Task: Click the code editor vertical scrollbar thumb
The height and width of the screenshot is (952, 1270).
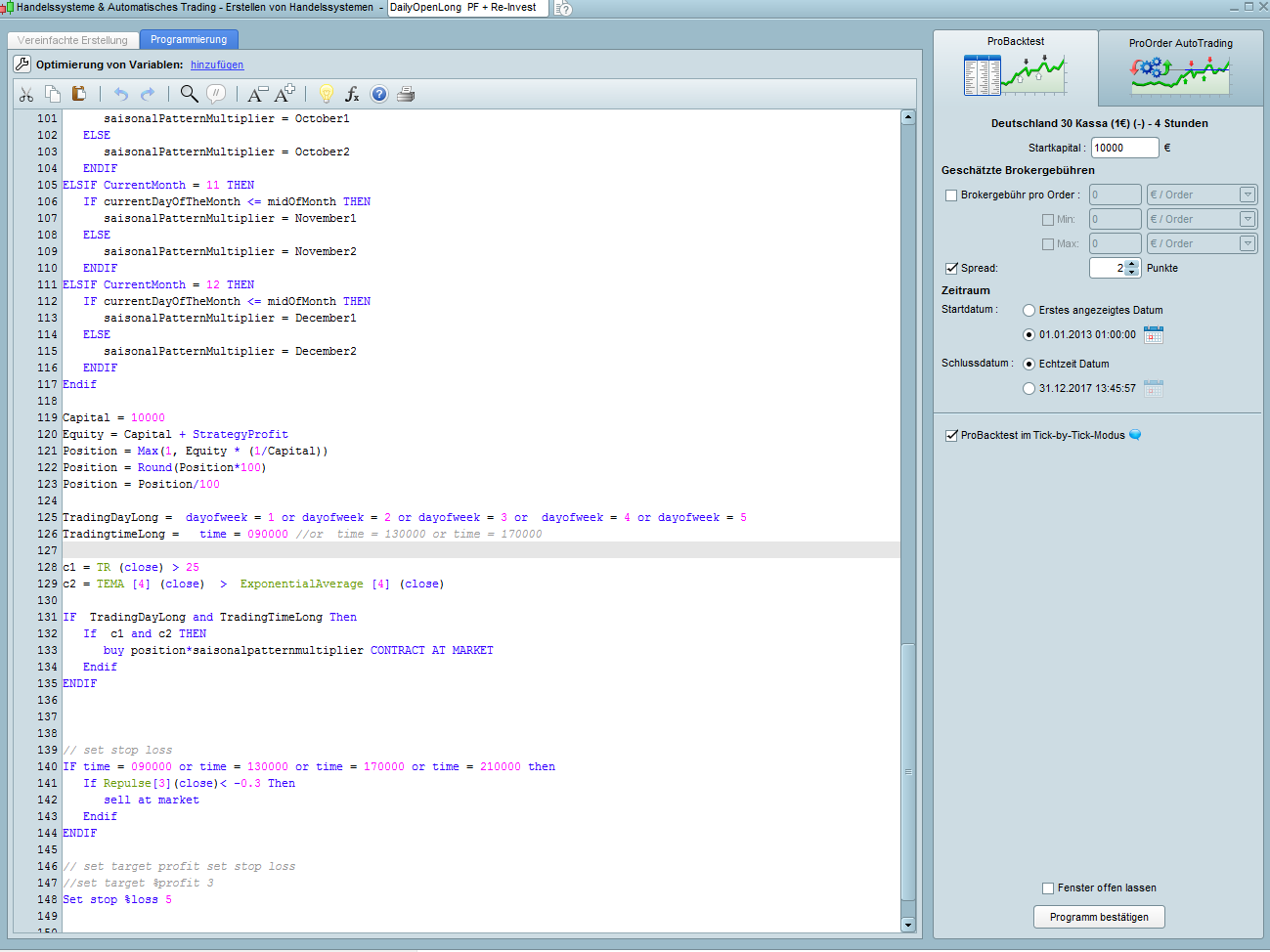Action: point(908,772)
